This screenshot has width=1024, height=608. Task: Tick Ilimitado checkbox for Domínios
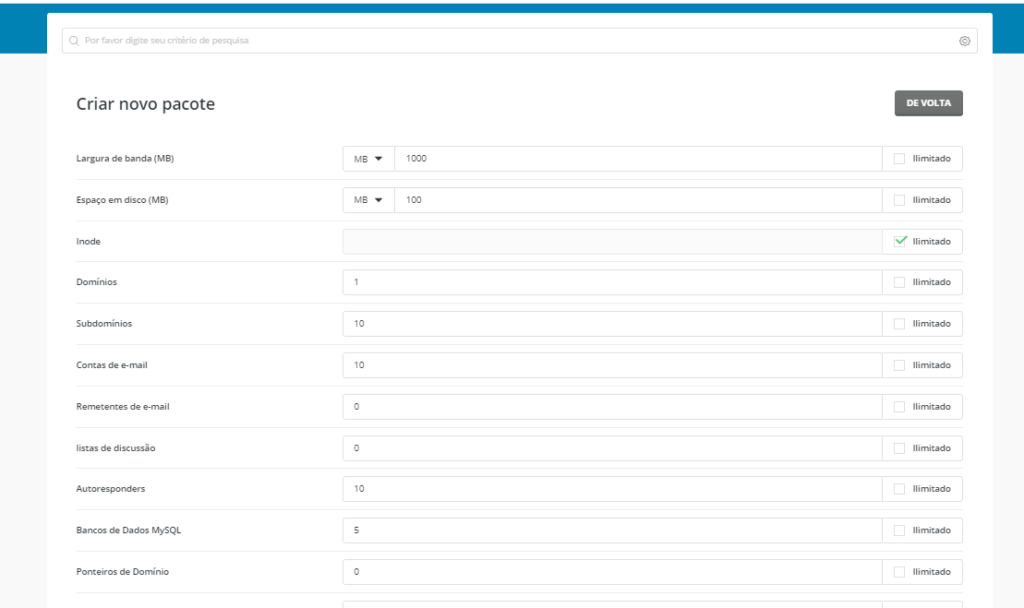point(900,282)
